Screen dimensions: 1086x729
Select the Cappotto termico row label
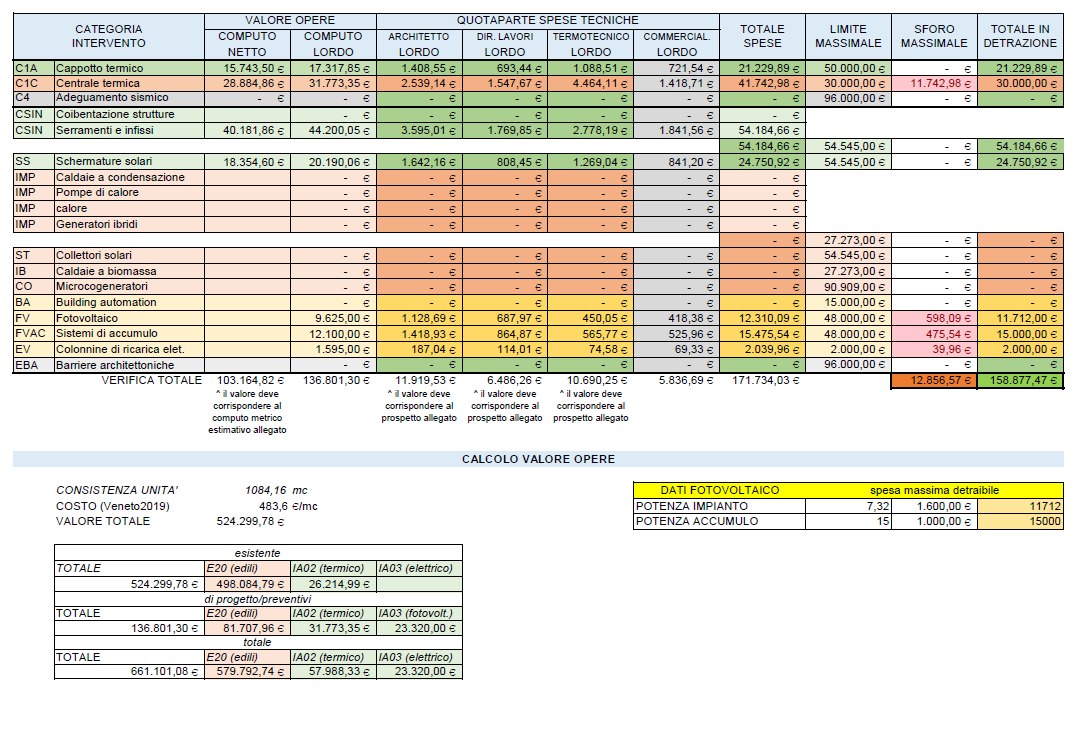(x=130, y=69)
